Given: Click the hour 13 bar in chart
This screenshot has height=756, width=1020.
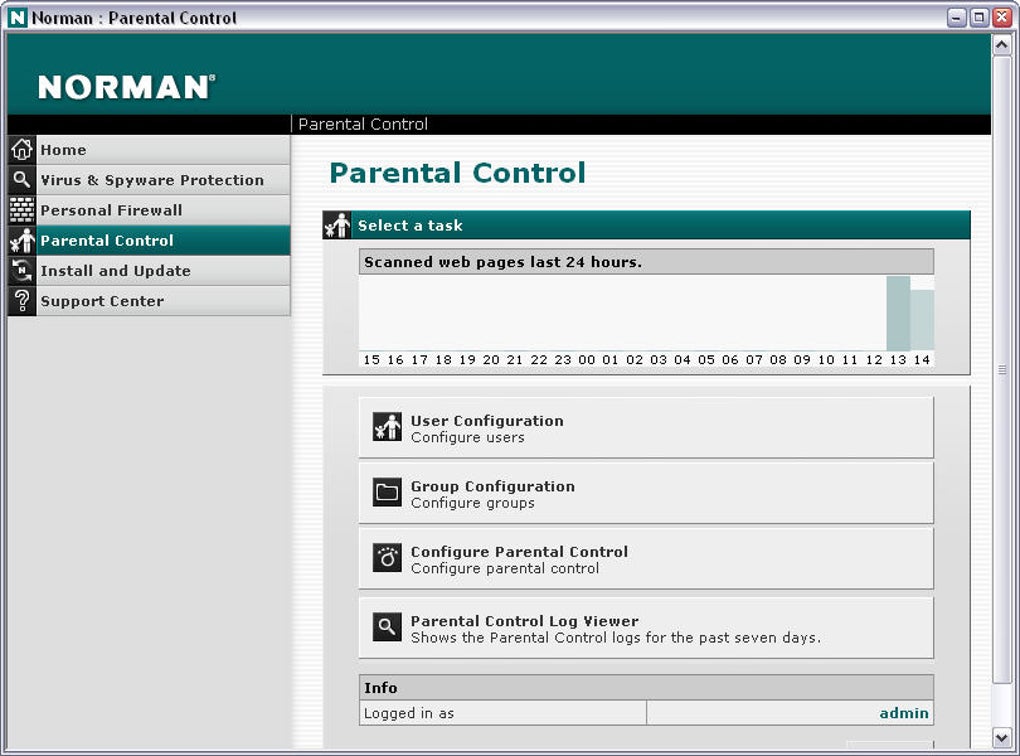Looking at the screenshot, I should (x=898, y=314).
